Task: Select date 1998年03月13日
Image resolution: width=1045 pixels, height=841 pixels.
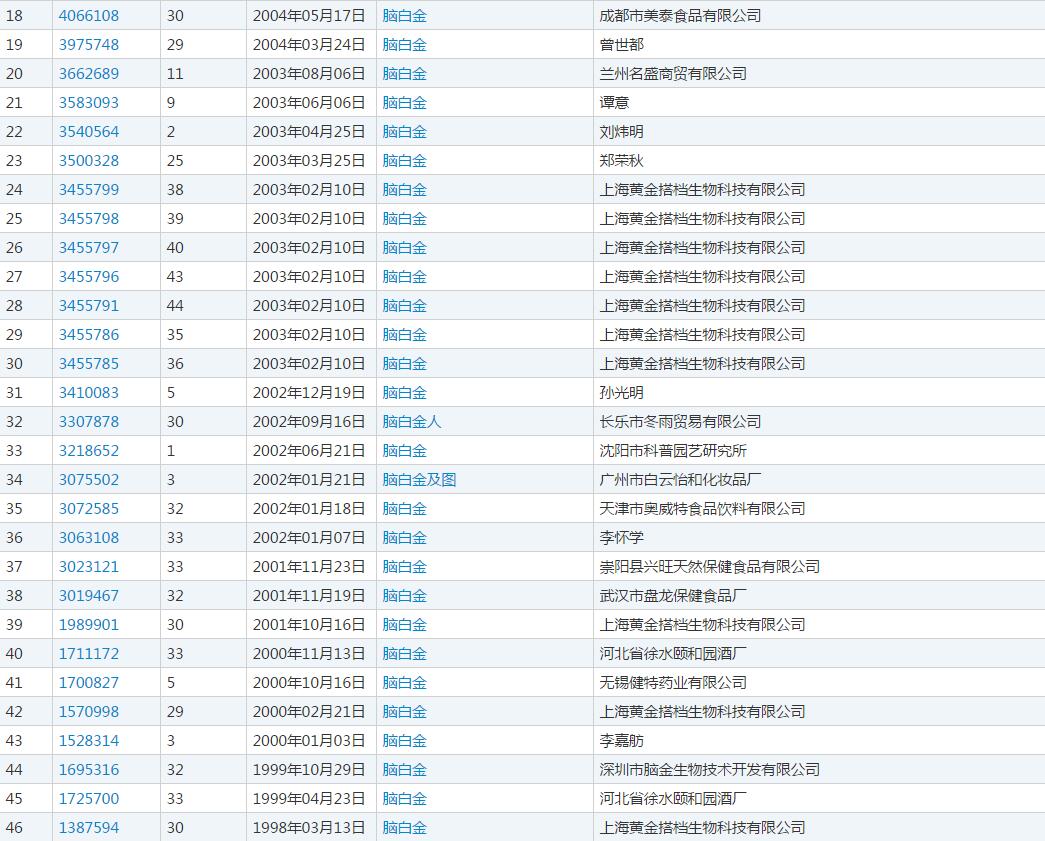Action: click(x=309, y=827)
